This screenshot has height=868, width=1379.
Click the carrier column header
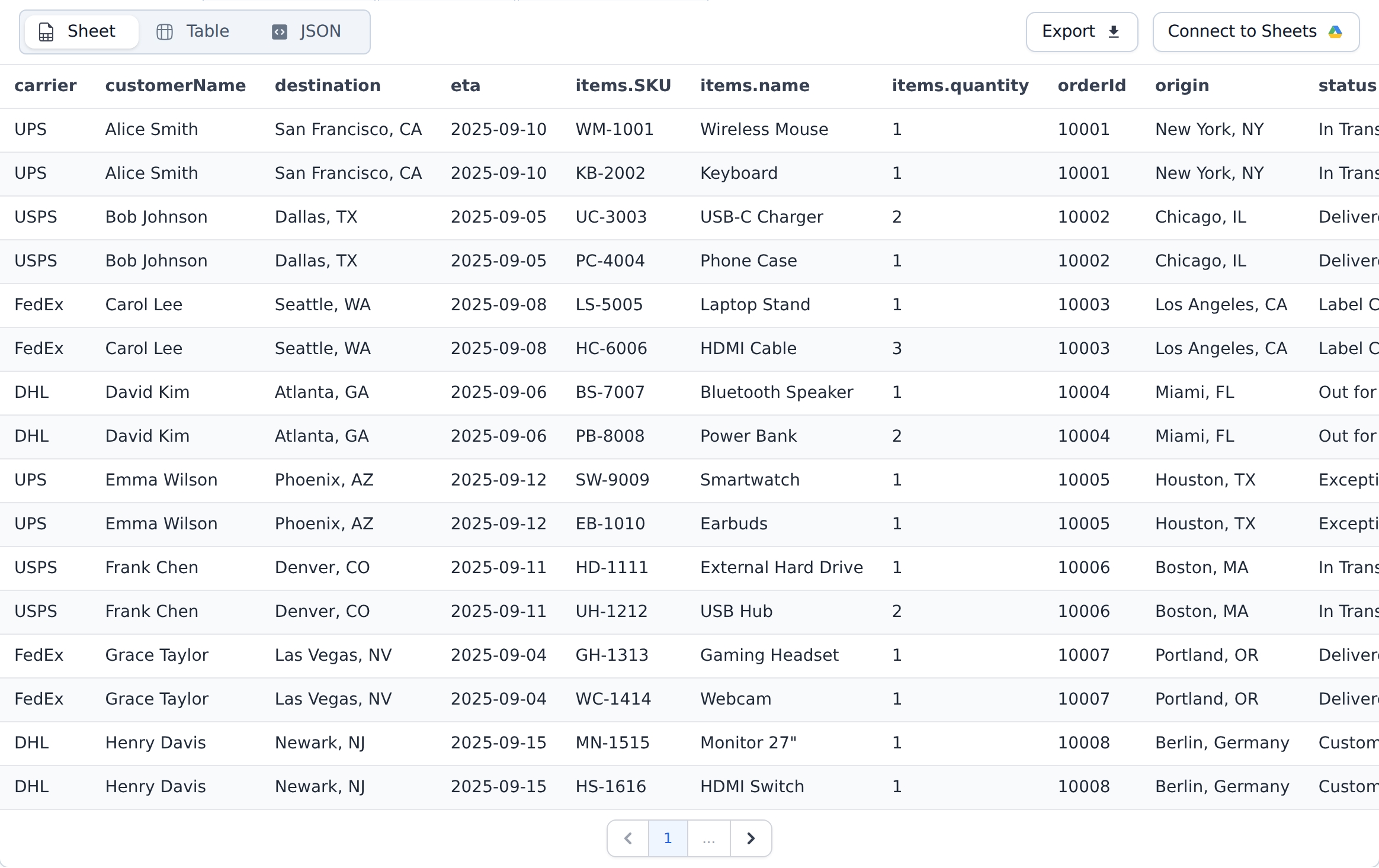point(46,86)
